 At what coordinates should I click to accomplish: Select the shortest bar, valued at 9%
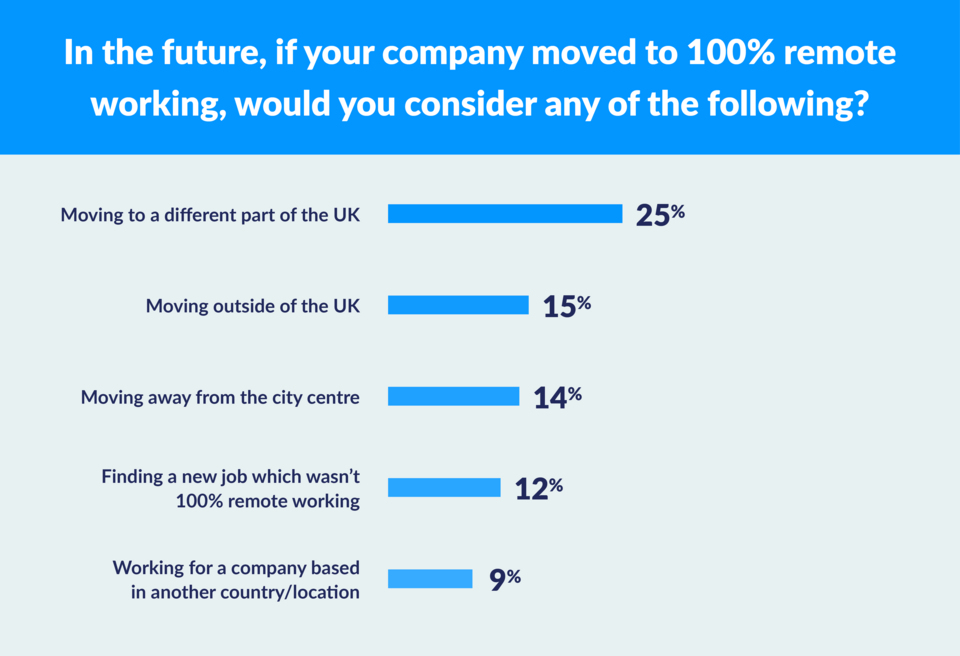point(430,579)
